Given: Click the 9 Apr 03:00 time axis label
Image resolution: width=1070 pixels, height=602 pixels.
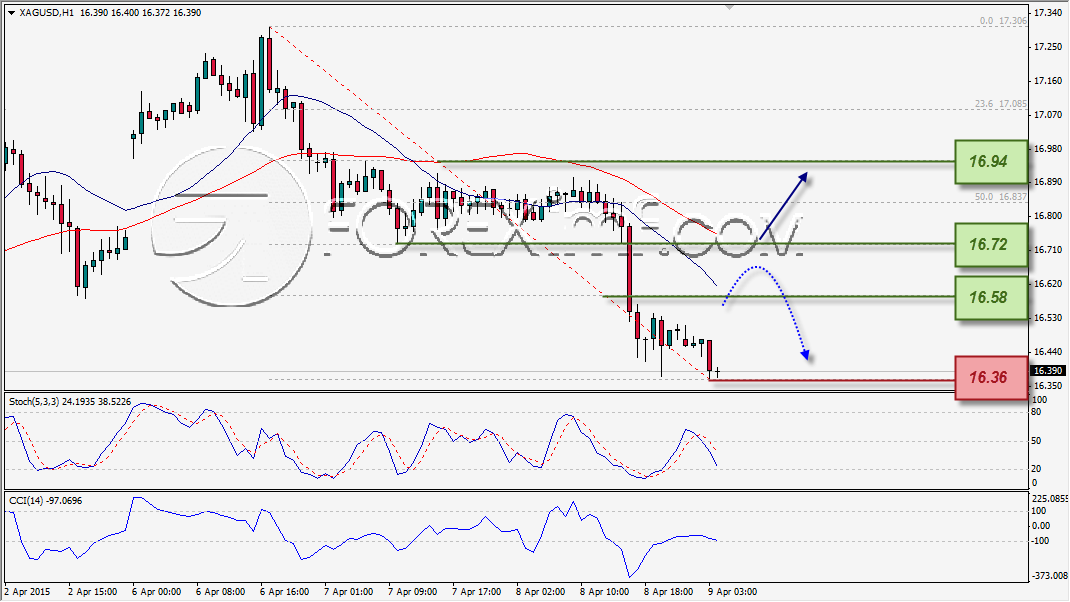Looking at the screenshot, I should 733,592.
